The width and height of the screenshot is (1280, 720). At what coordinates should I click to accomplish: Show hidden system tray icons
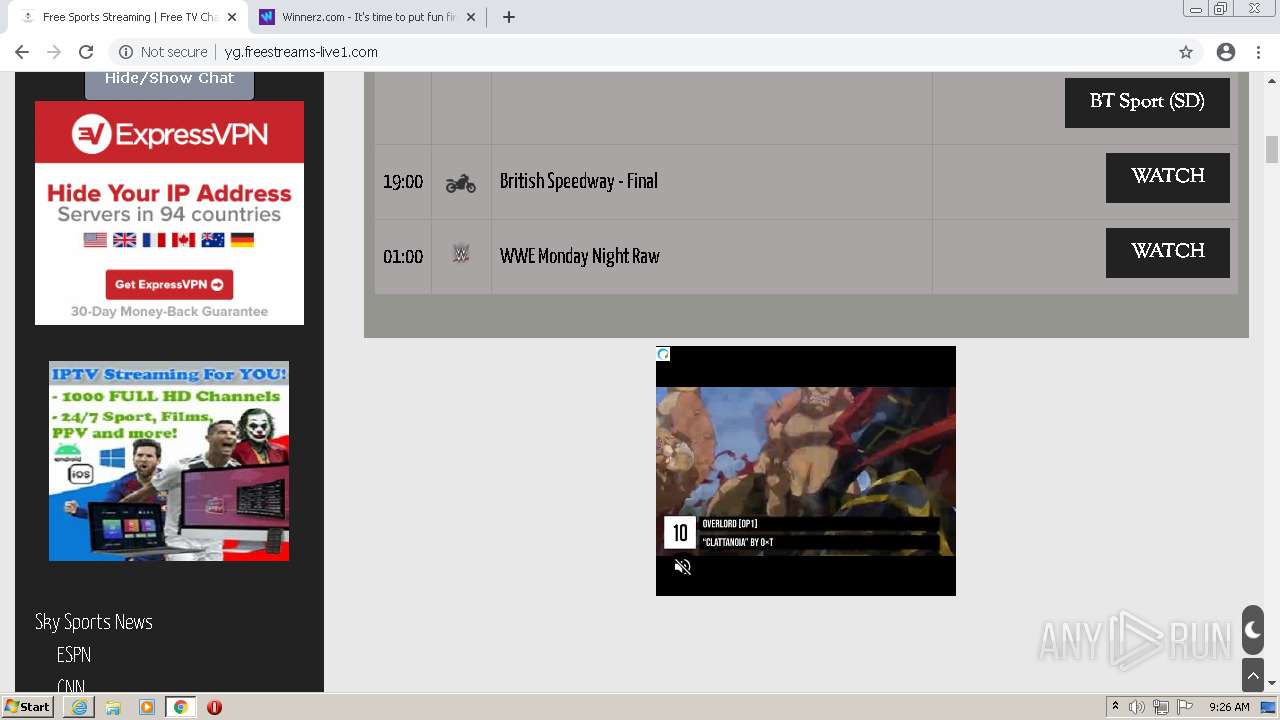click(x=1116, y=707)
